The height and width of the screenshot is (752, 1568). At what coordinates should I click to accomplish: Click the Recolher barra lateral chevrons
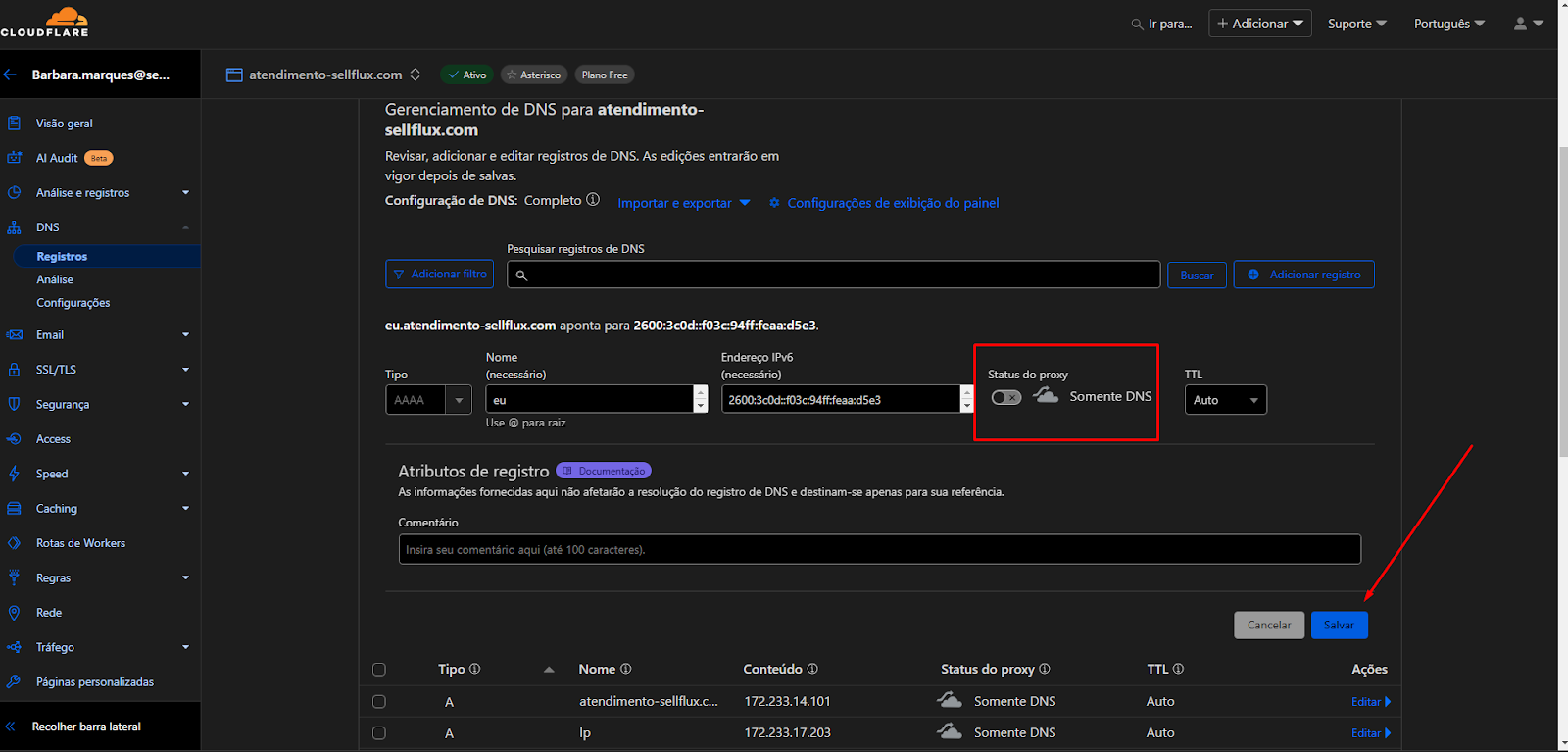click(11, 727)
